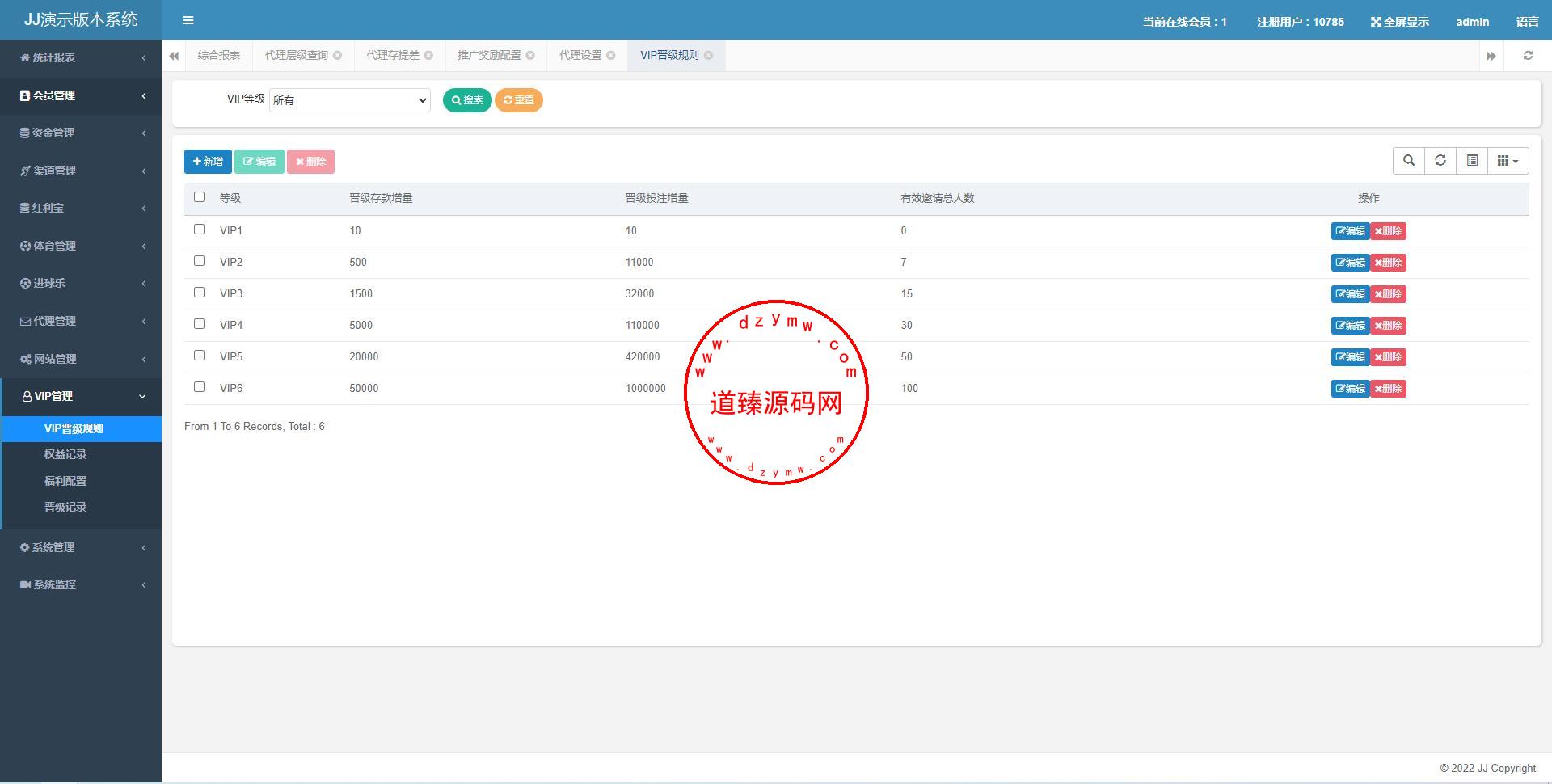Expand 网站管理 sidebar menu
The image size is (1552, 784).
pos(81,359)
